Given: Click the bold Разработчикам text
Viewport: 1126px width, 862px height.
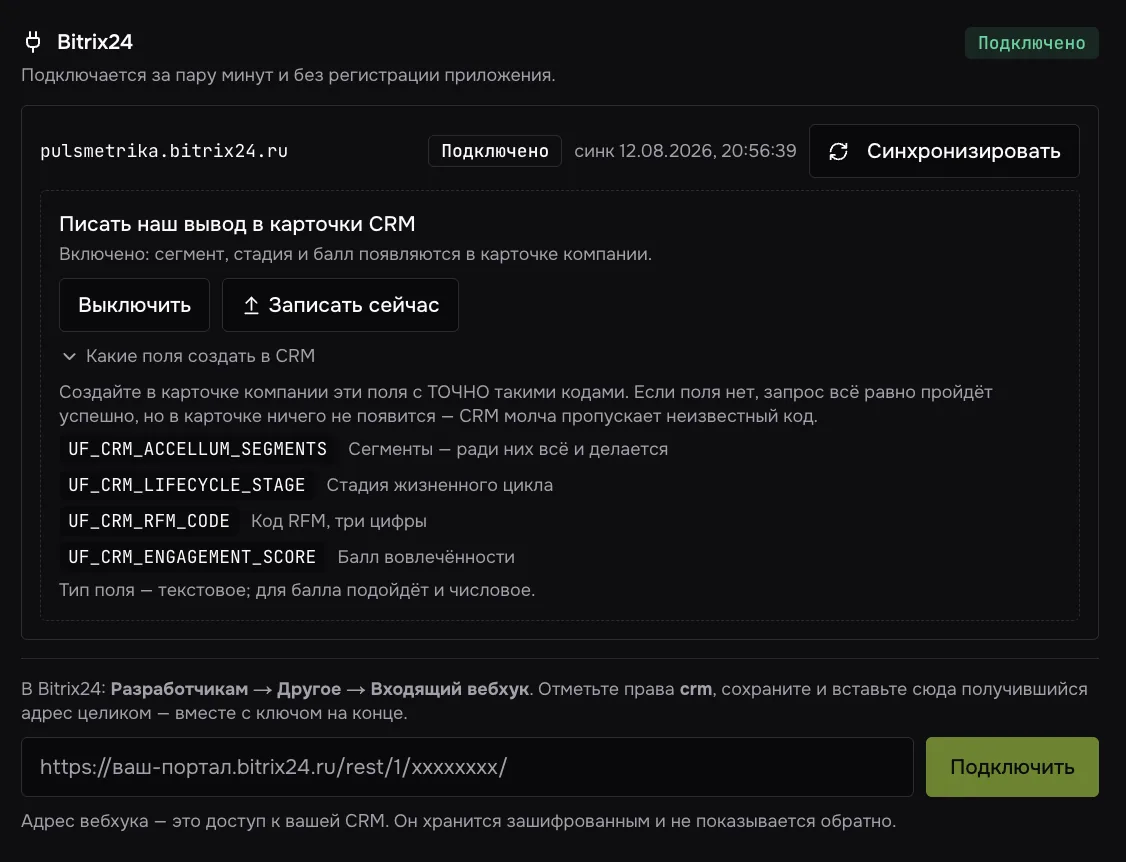Looking at the screenshot, I should 180,689.
